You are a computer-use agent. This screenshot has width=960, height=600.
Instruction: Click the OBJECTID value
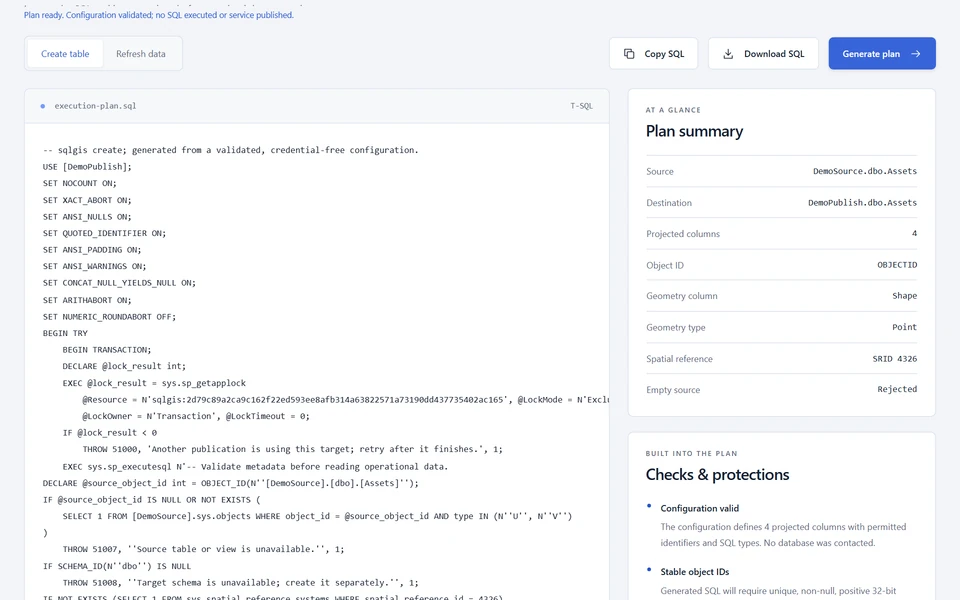pyautogui.click(x=897, y=265)
